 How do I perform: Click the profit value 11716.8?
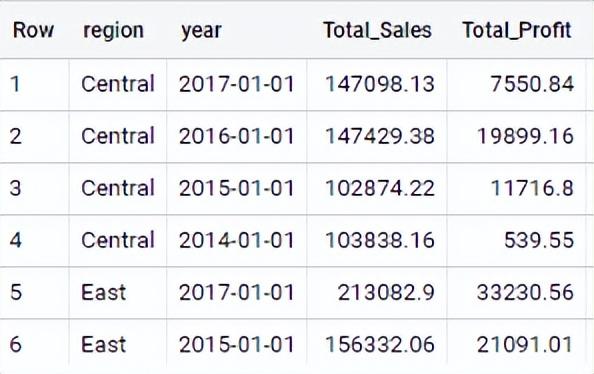click(x=532, y=188)
